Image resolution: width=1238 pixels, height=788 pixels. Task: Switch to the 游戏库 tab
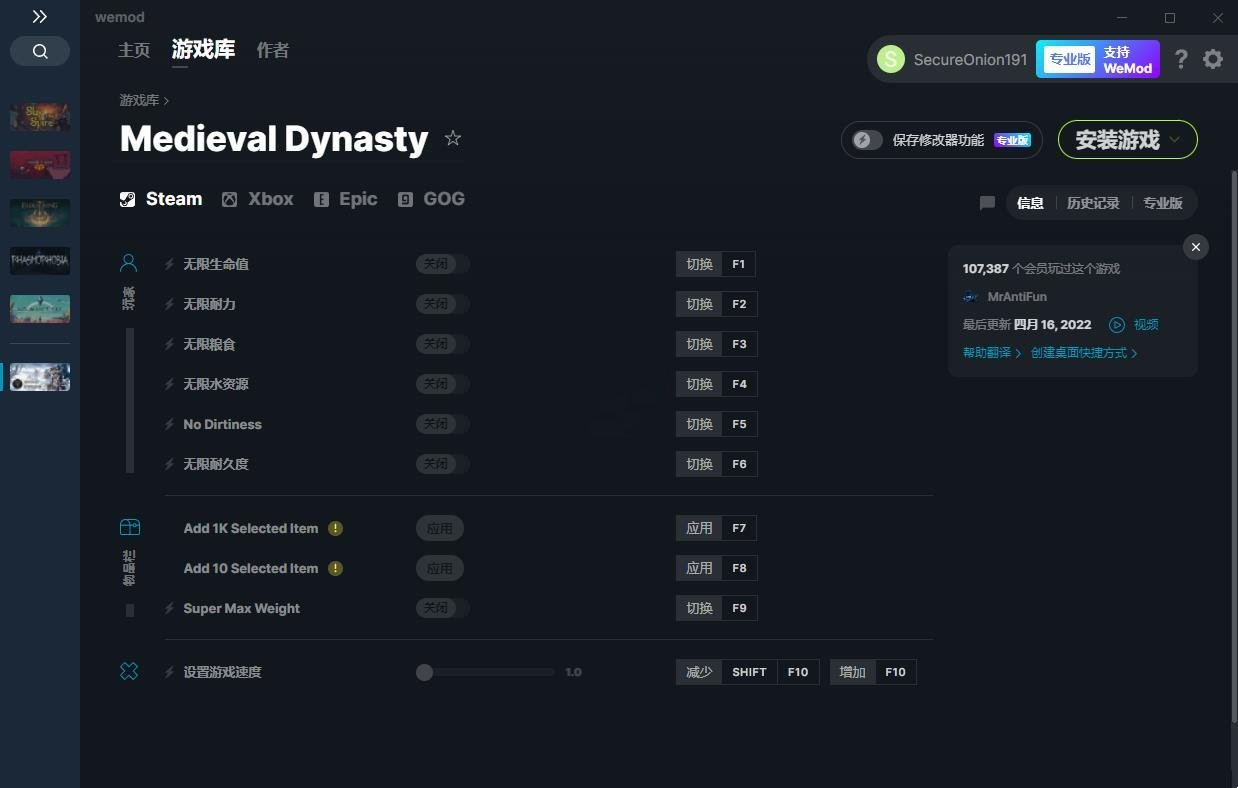[x=203, y=49]
